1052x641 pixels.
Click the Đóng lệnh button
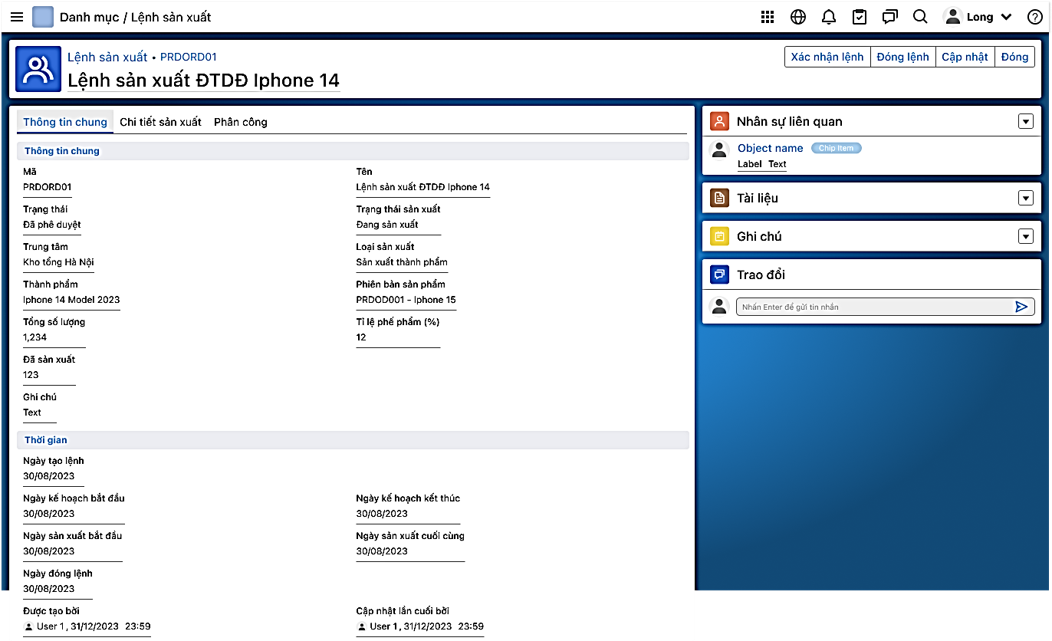pos(902,57)
